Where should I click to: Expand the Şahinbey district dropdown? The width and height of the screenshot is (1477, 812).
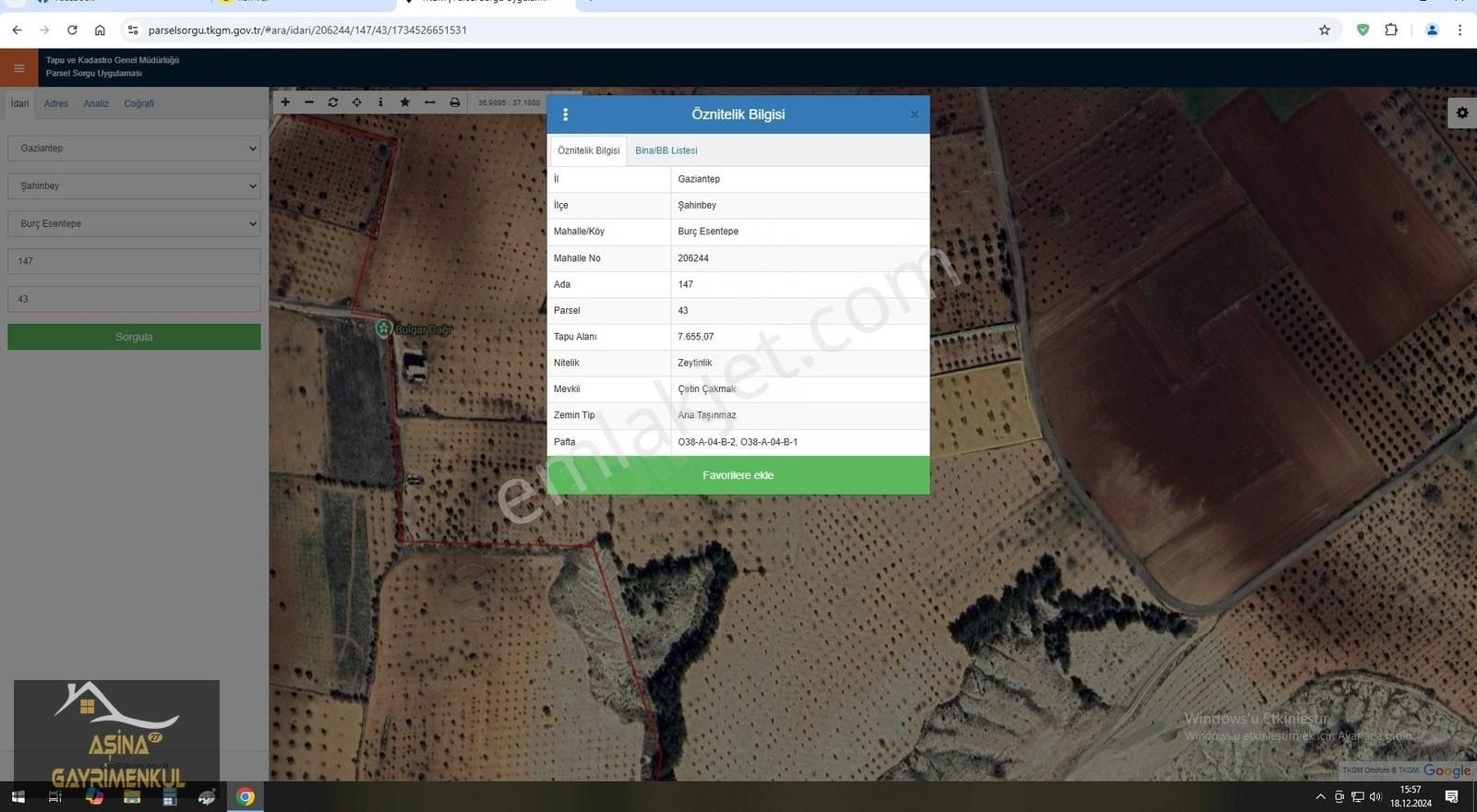tap(134, 185)
